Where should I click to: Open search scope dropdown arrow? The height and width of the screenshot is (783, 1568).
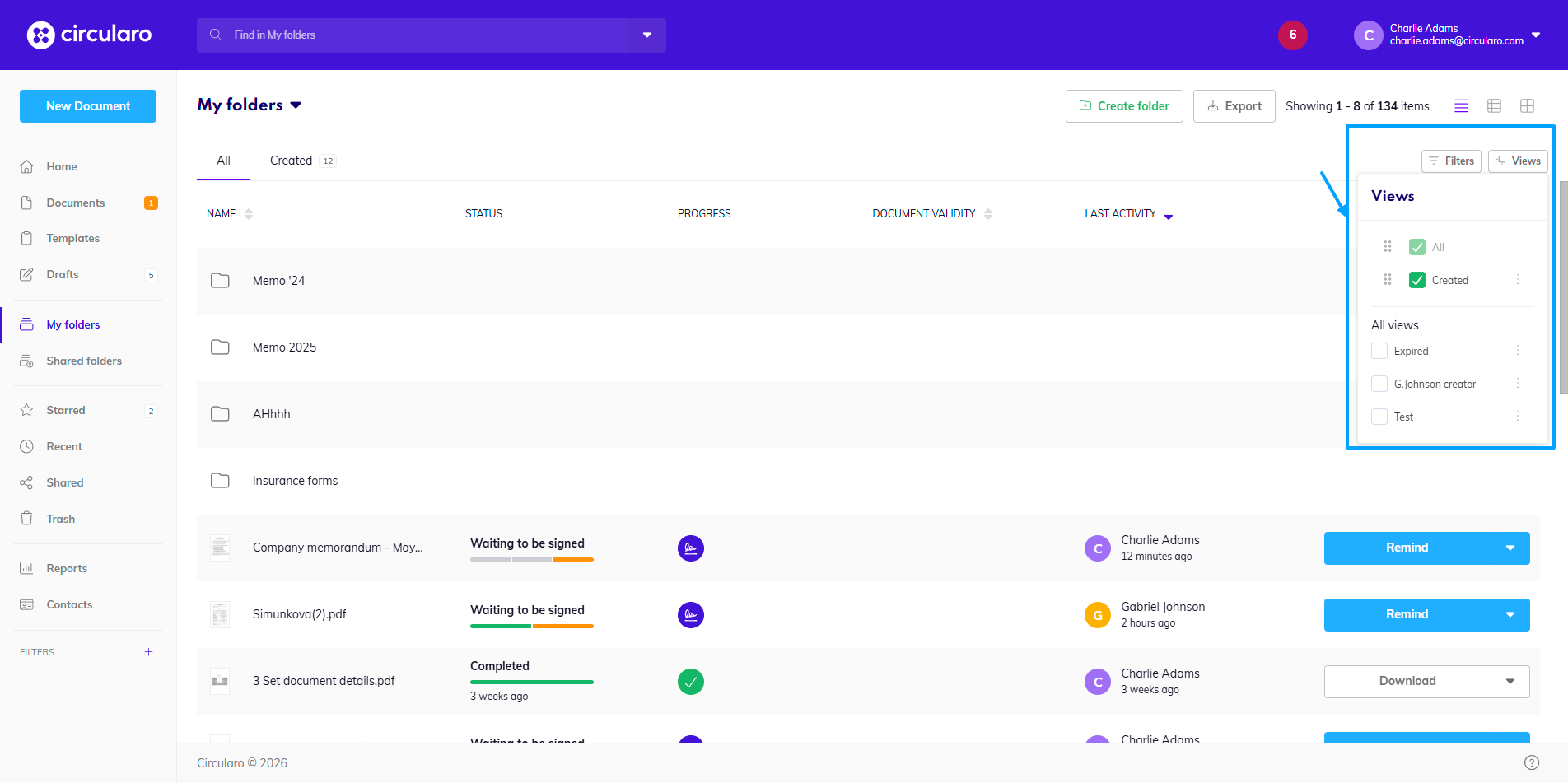coord(647,35)
